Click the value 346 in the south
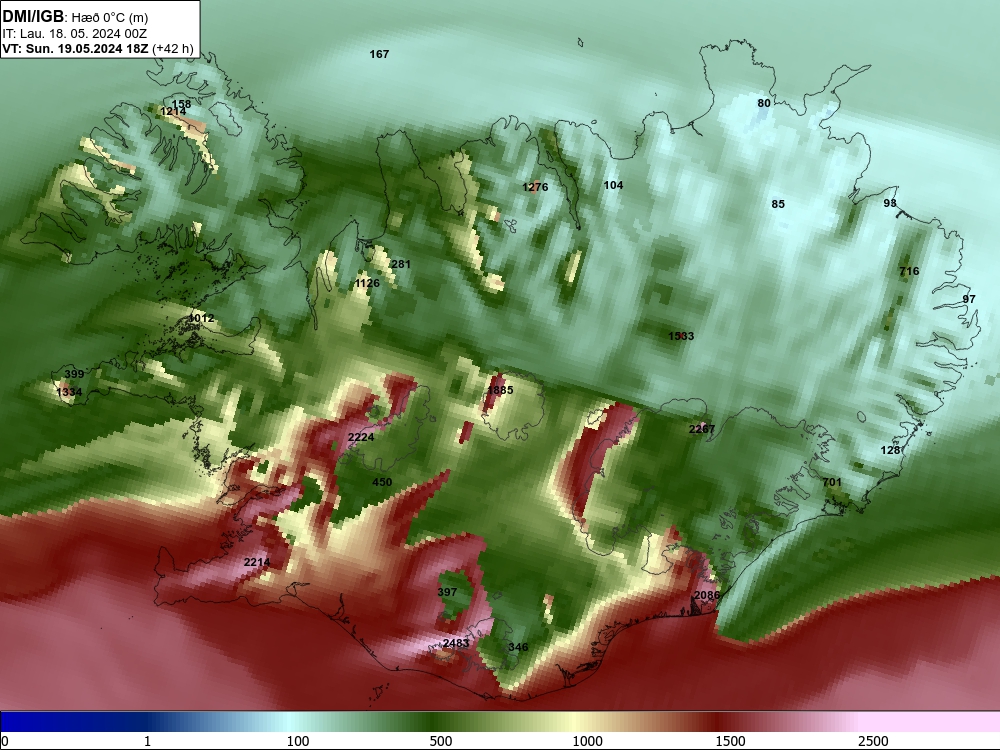1000x750 pixels. click(518, 647)
